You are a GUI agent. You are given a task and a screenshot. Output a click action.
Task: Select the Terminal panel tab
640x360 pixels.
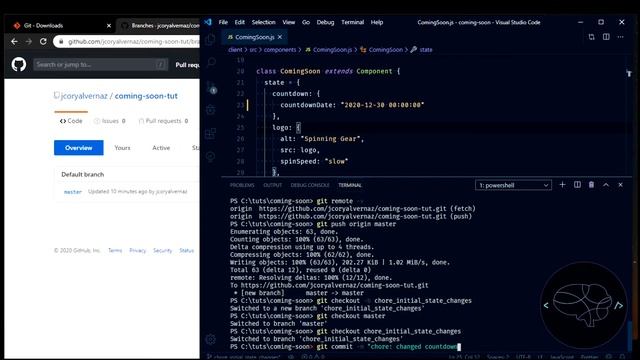coord(350,185)
